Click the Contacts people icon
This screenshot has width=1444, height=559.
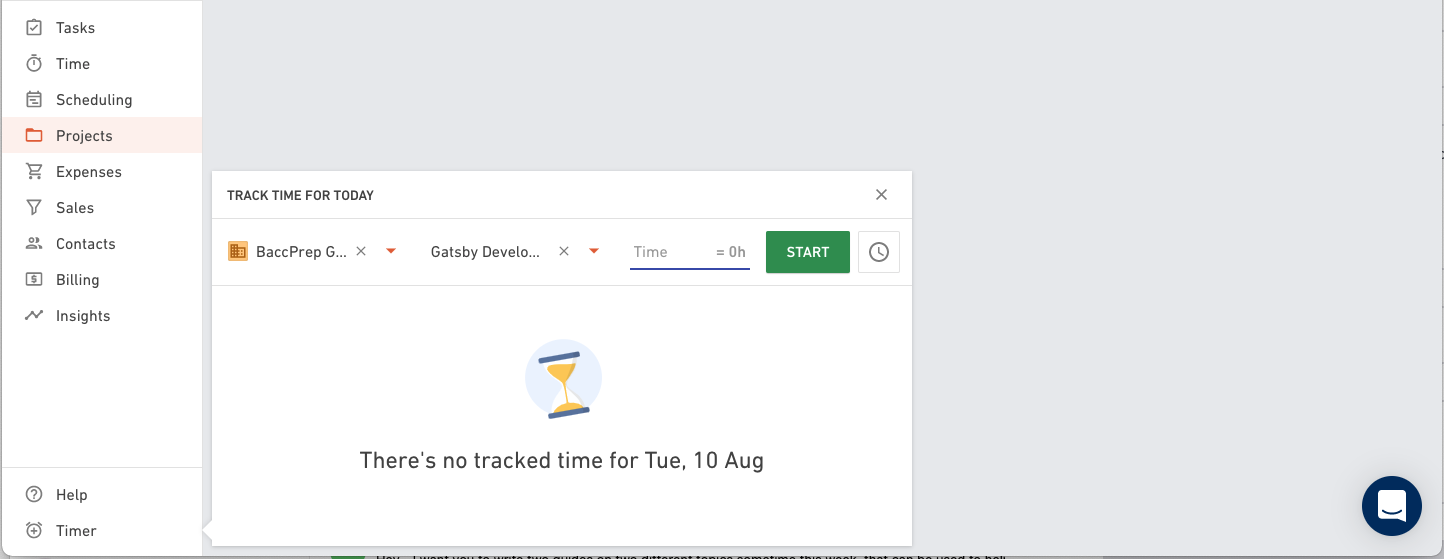pos(34,244)
